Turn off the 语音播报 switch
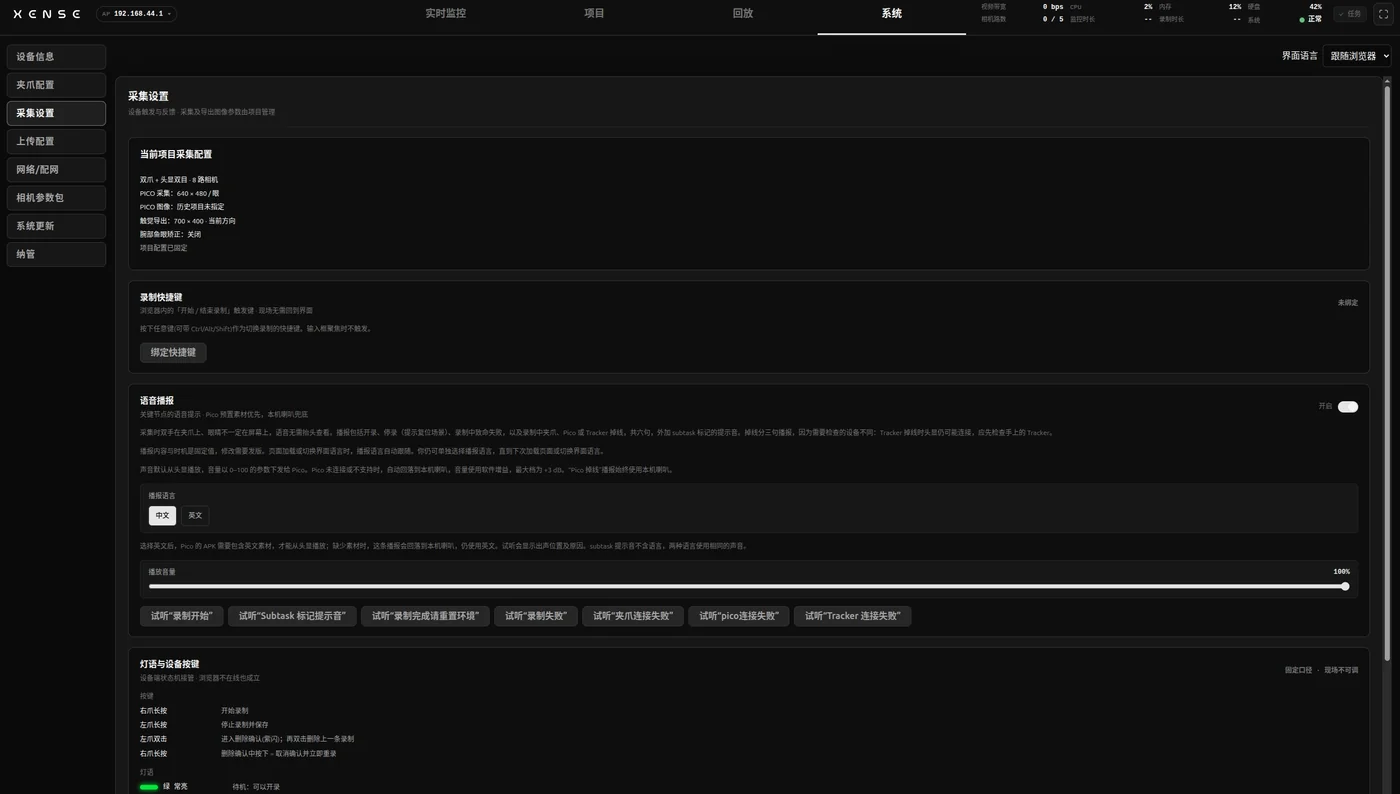Image resolution: width=1400 pixels, height=794 pixels. pos(1348,407)
